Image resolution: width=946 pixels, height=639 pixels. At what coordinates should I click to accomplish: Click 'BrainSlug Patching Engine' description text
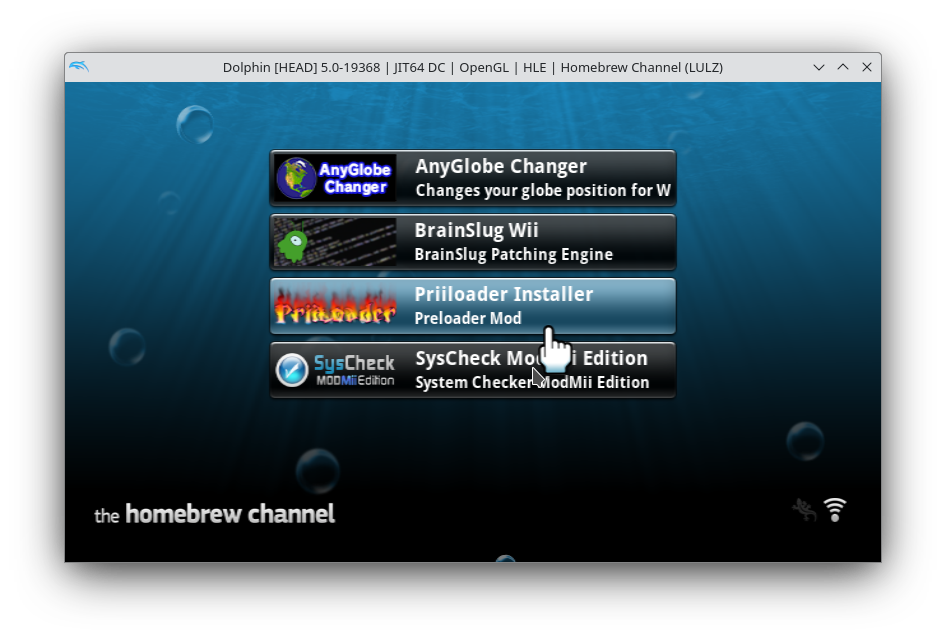pos(513,255)
